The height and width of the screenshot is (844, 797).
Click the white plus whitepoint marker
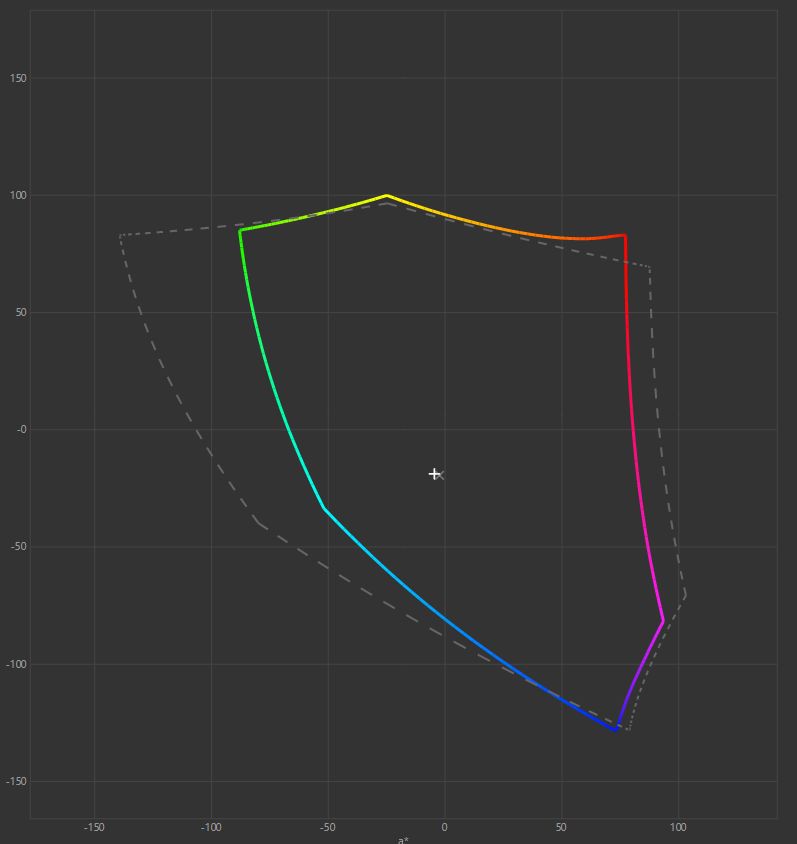click(x=434, y=474)
